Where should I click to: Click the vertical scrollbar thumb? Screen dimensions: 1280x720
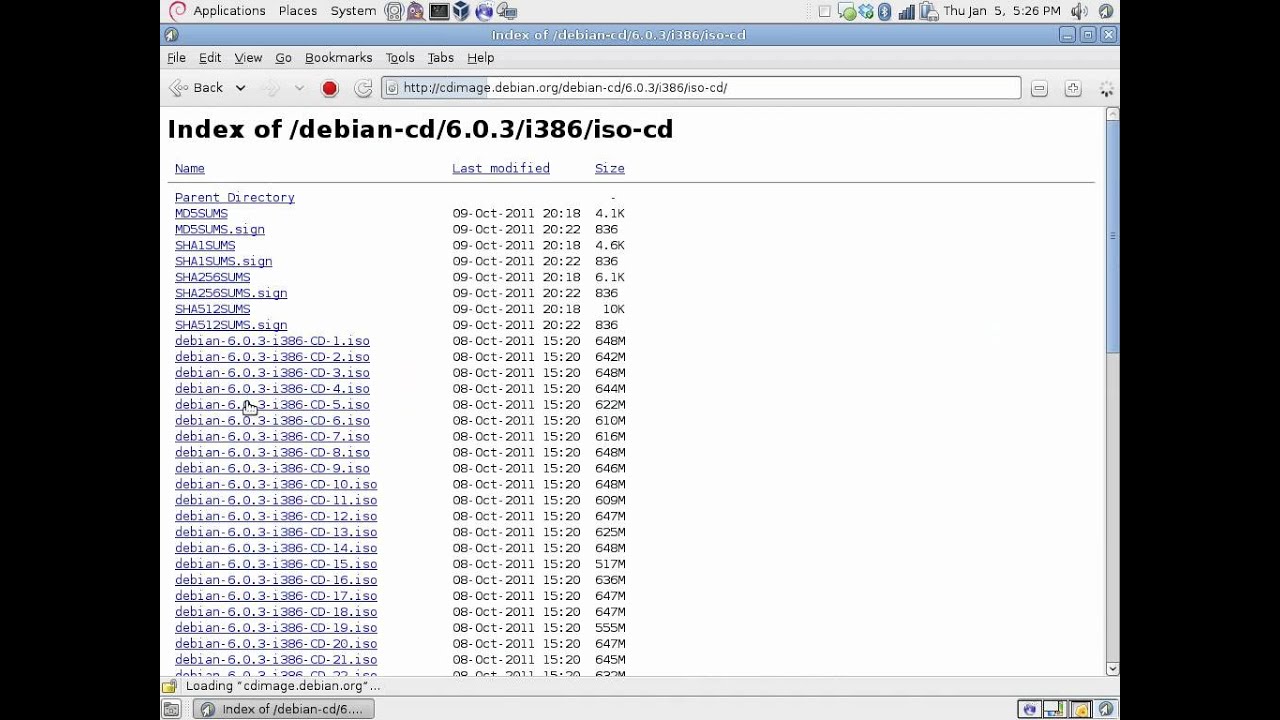[1112, 236]
